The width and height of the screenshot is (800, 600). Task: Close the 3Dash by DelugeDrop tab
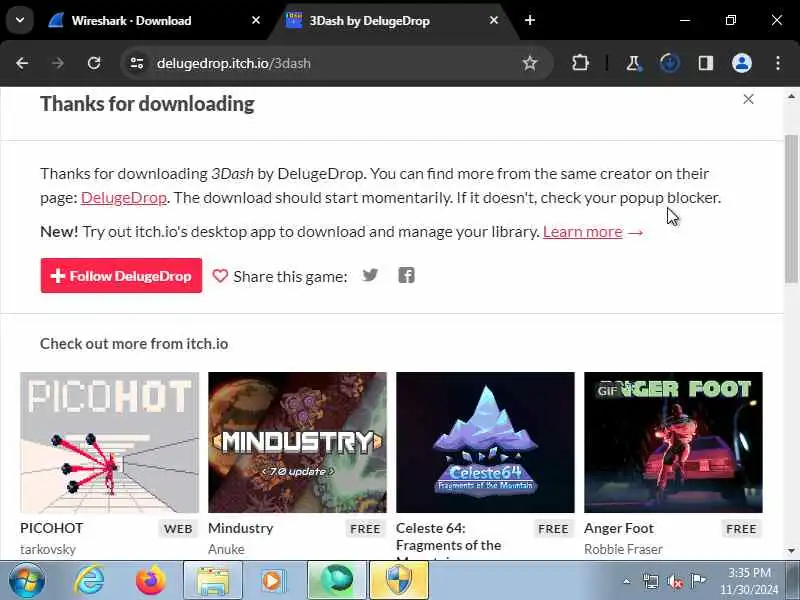[x=494, y=20]
